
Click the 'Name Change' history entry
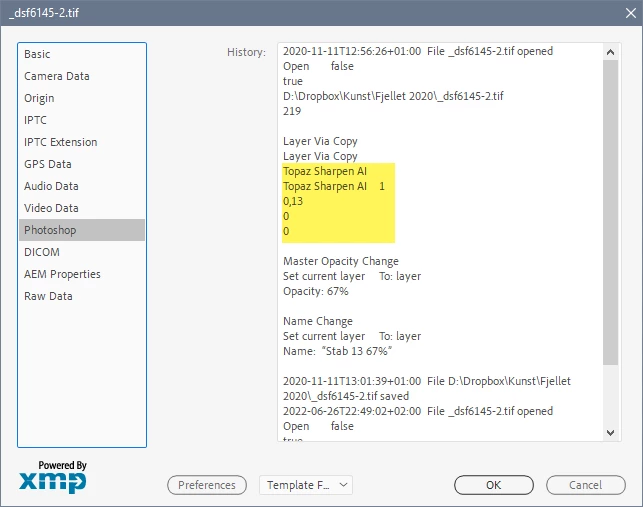click(x=318, y=321)
